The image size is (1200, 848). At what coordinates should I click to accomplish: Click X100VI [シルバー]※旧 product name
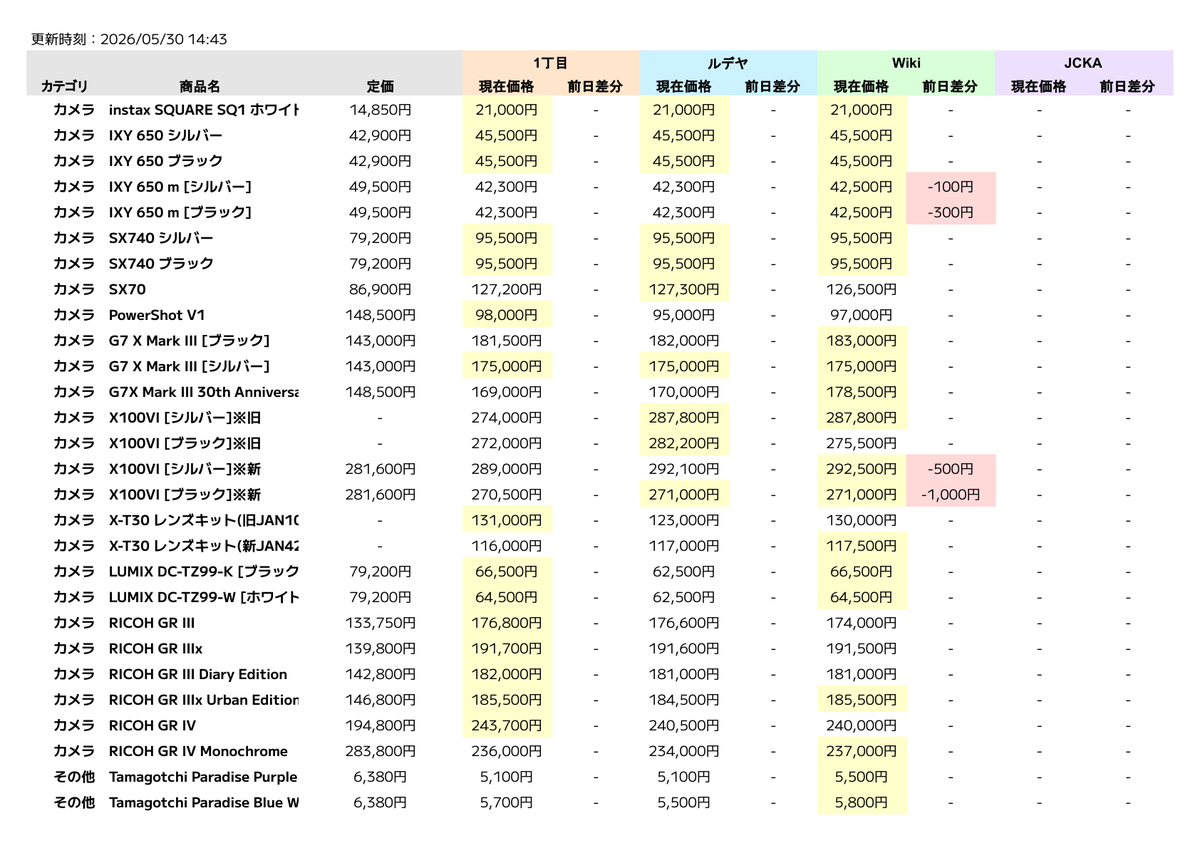(185, 417)
